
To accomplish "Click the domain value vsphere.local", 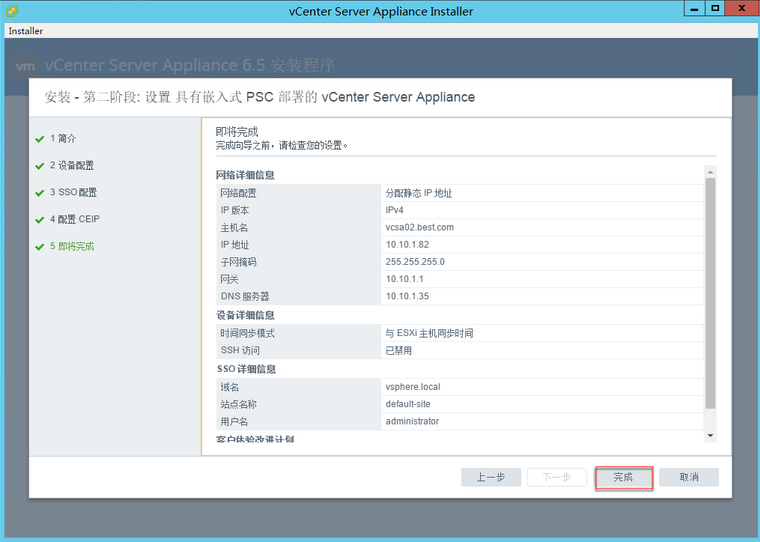I will 413,387.
